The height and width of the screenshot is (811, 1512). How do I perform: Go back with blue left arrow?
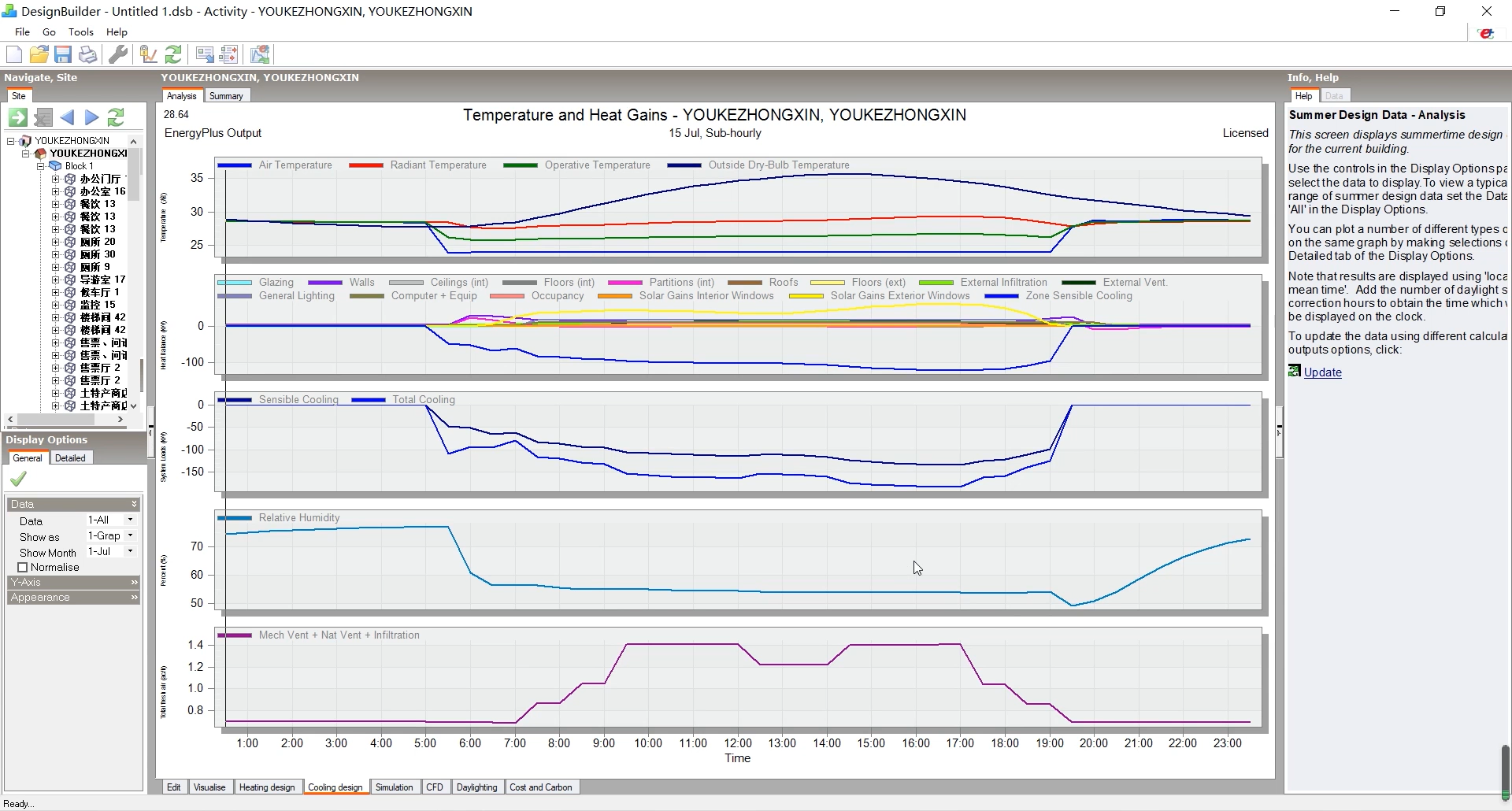click(68, 117)
